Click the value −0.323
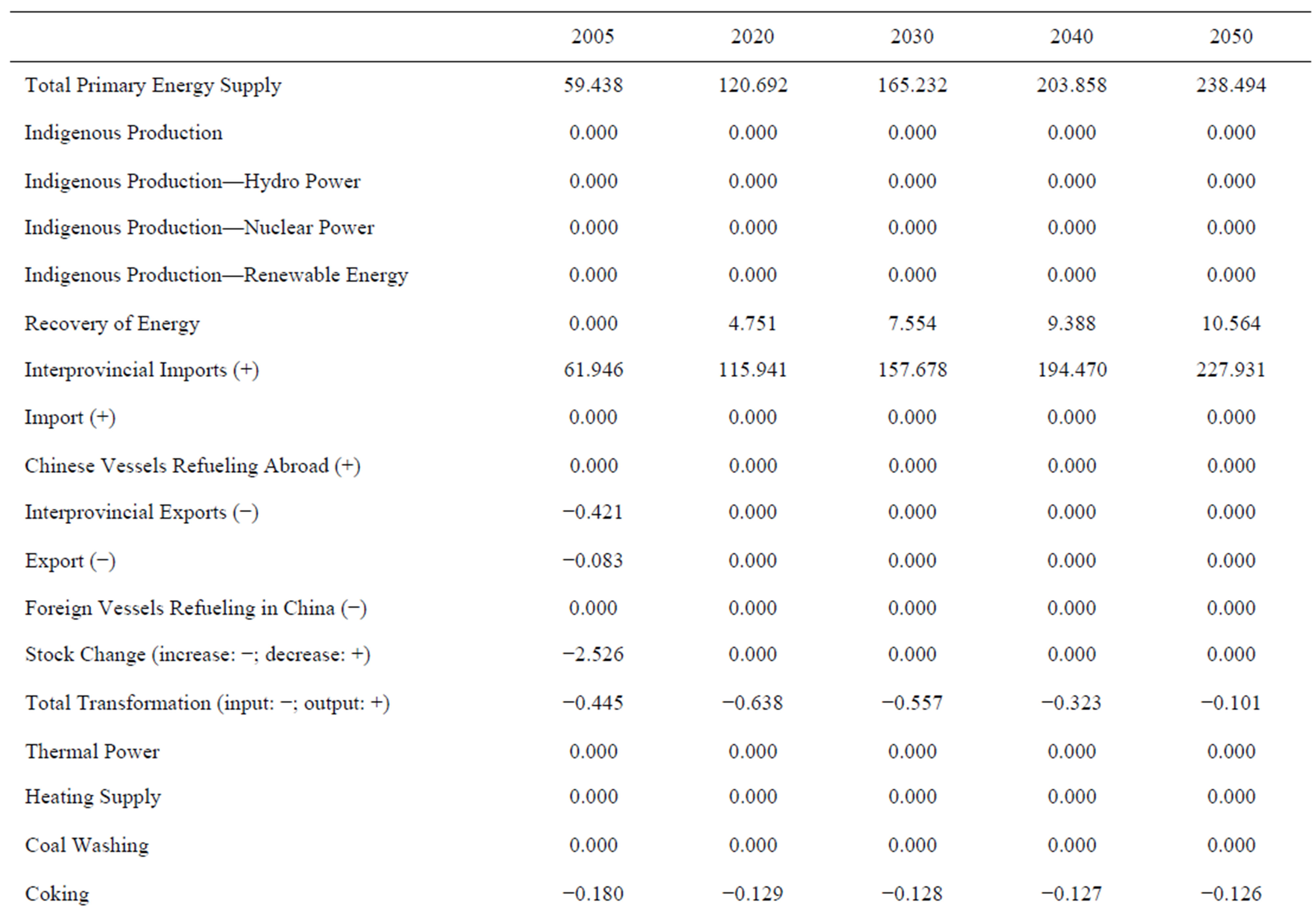Image resolution: width=1316 pixels, height=915 pixels. coord(1071,703)
